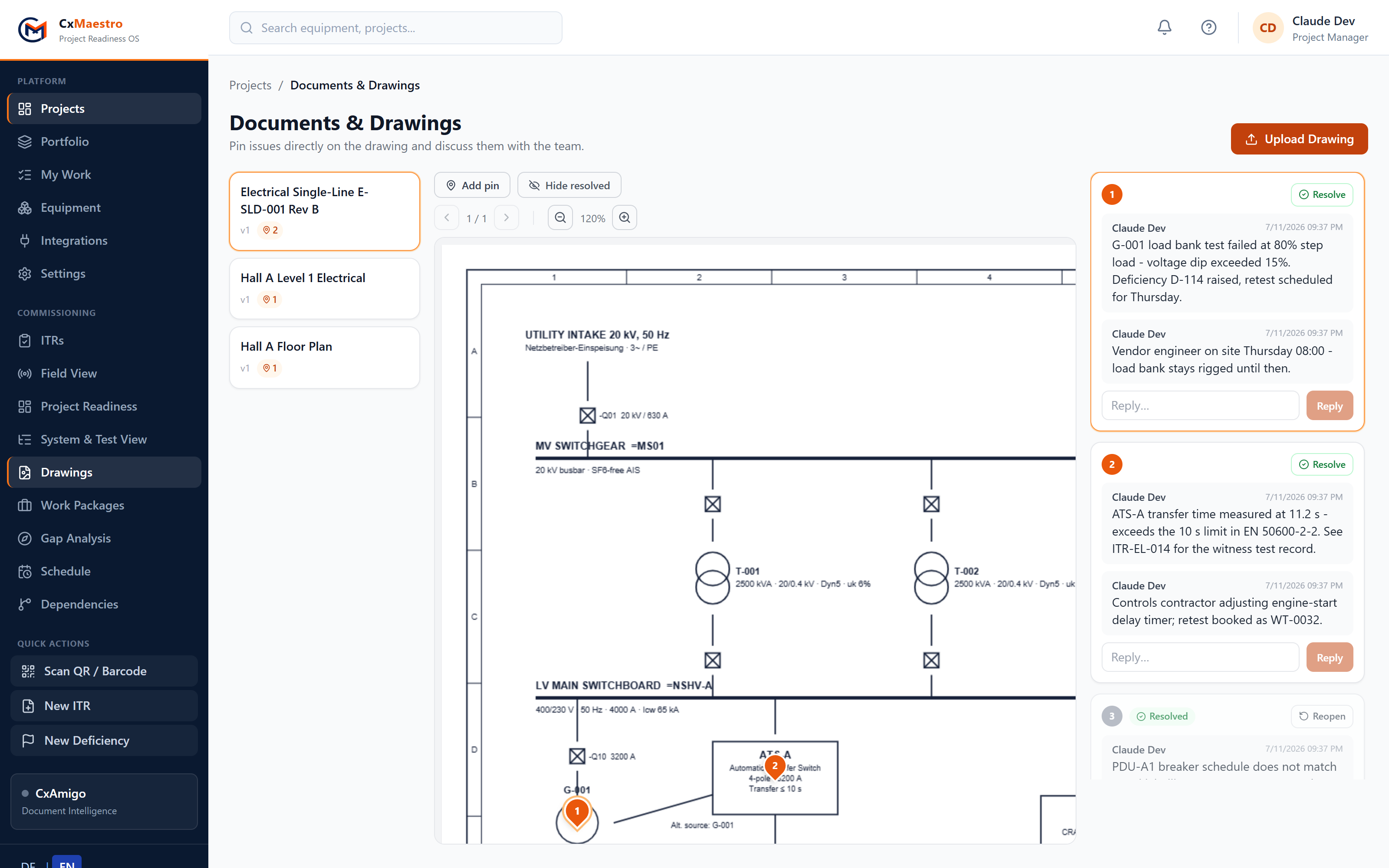1389x868 pixels.
Task: Click the Documents & Drawings breadcrumb
Action: pos(355,85)
